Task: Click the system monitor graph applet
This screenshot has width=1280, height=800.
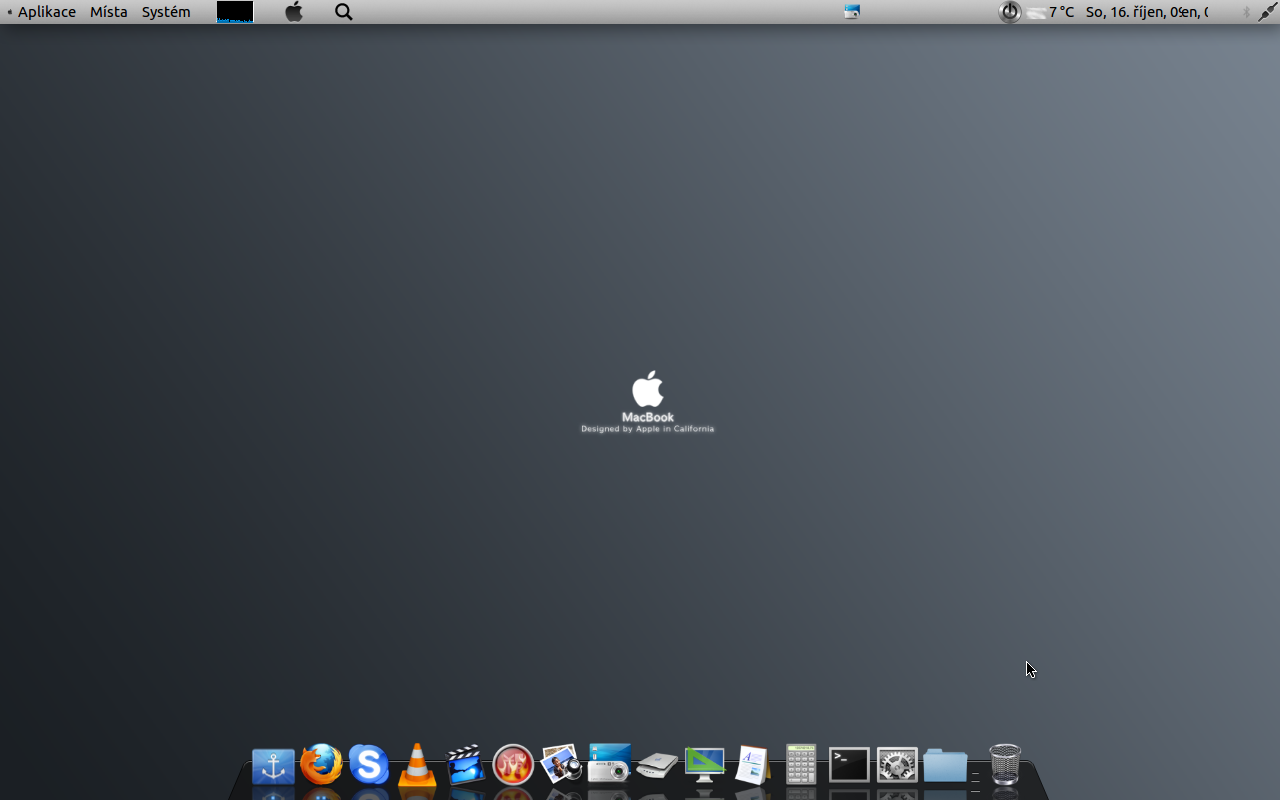Action: [235, 12]
